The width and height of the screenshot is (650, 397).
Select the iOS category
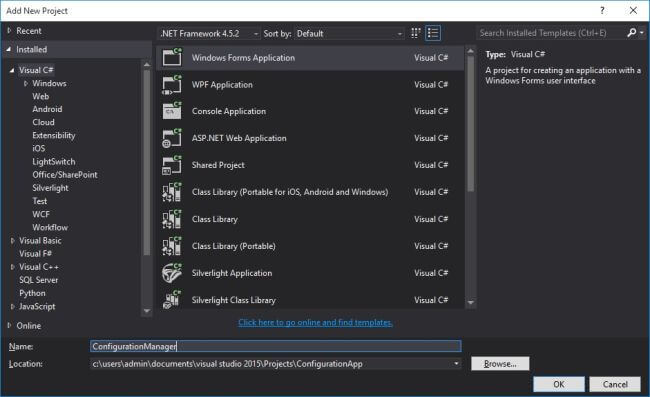39,148
